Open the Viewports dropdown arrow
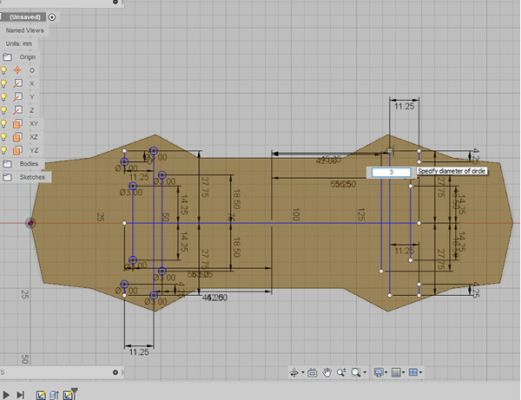This screenshot has width=521, height=400. (x=421, y=372)
